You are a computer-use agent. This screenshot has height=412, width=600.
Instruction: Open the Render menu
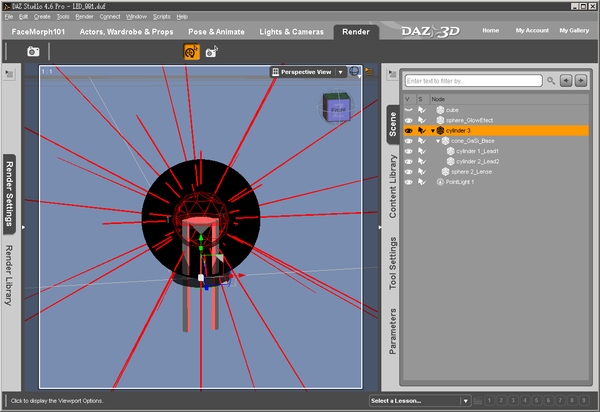tap(84, 17)
